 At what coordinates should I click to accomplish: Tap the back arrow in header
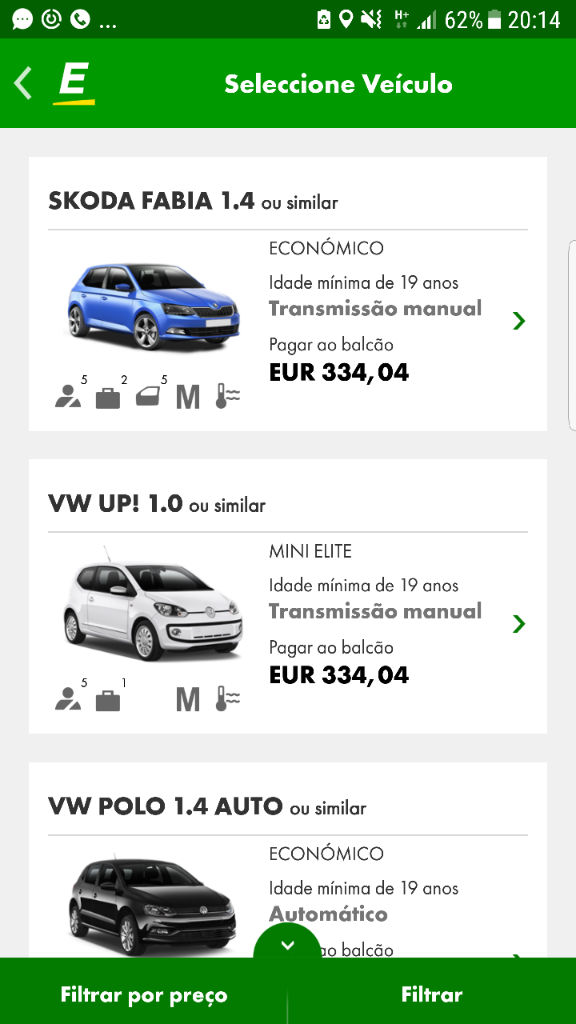tap(23, 84)
